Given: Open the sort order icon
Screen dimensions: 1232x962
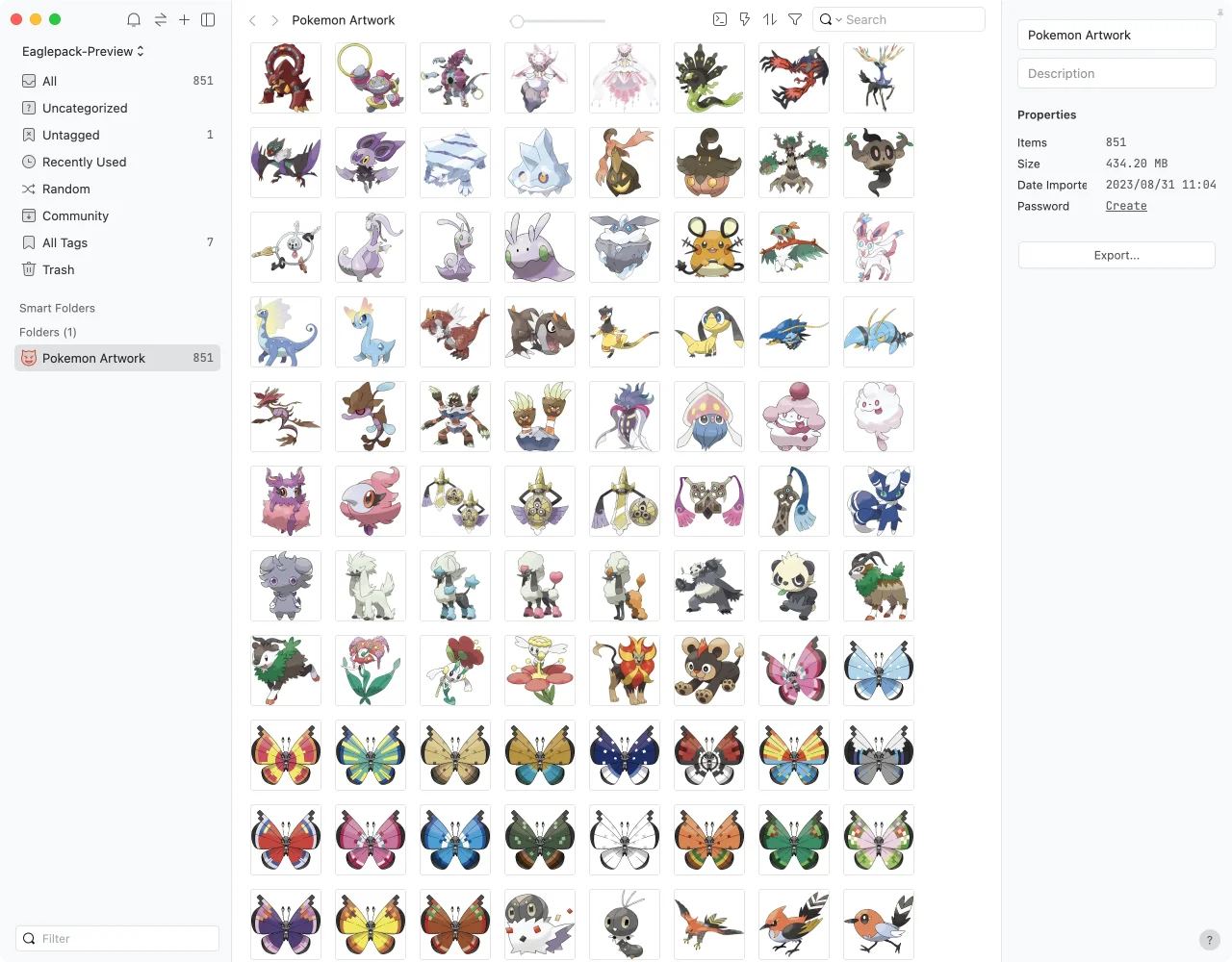Looking at the screenshot, I should pos(769,19).
